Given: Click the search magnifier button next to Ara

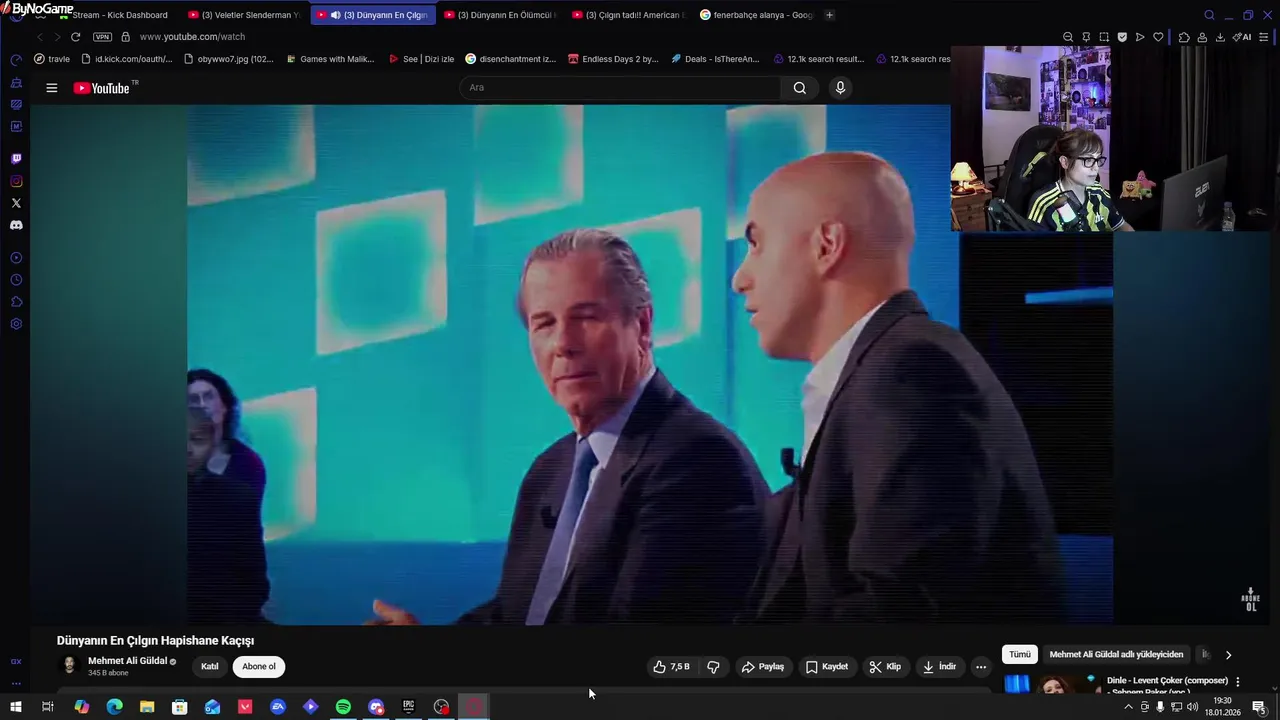Looking at the screenshot, I should click(800, 88).
